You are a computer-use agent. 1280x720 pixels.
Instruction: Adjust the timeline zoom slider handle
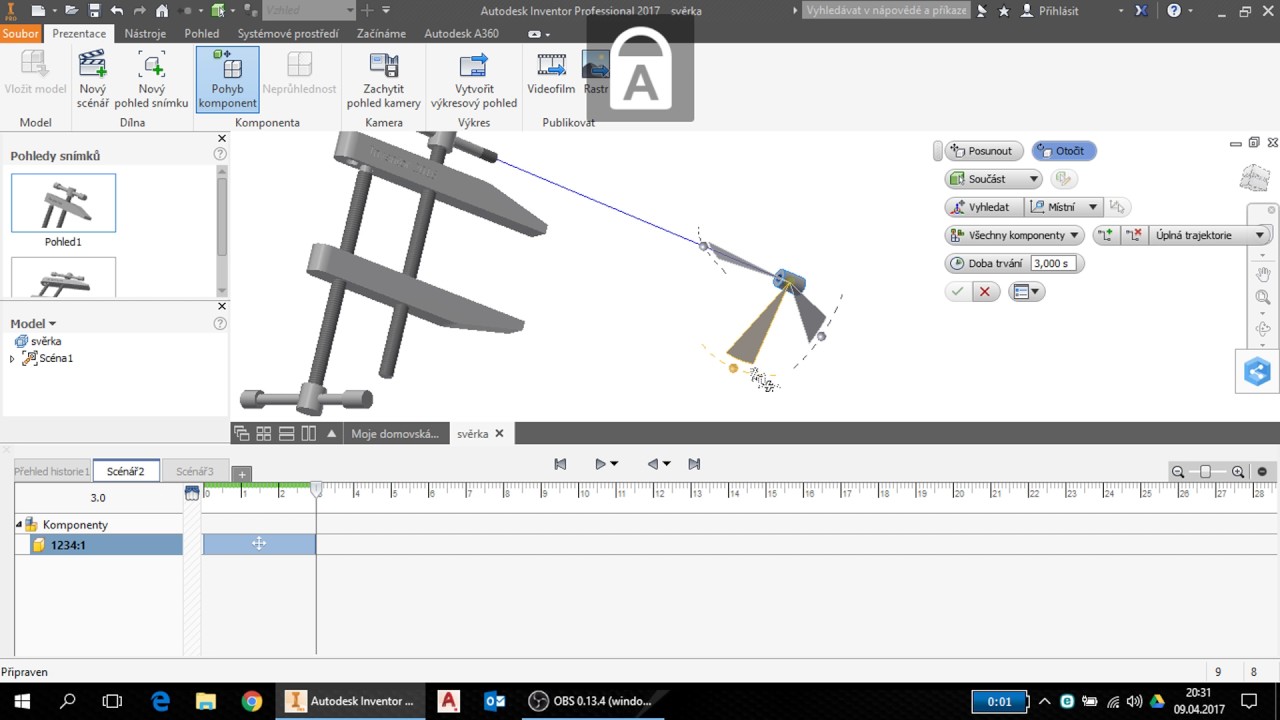(x=1205, y=472)
